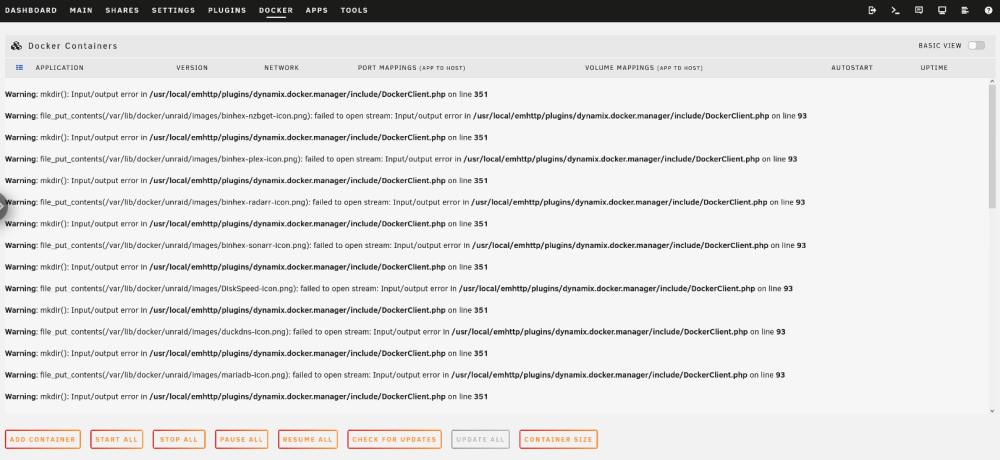The height and width of the screenshot is (460, 1000).
Task: Click the logout icon in top bar
Action: click(x=872, y=10)
